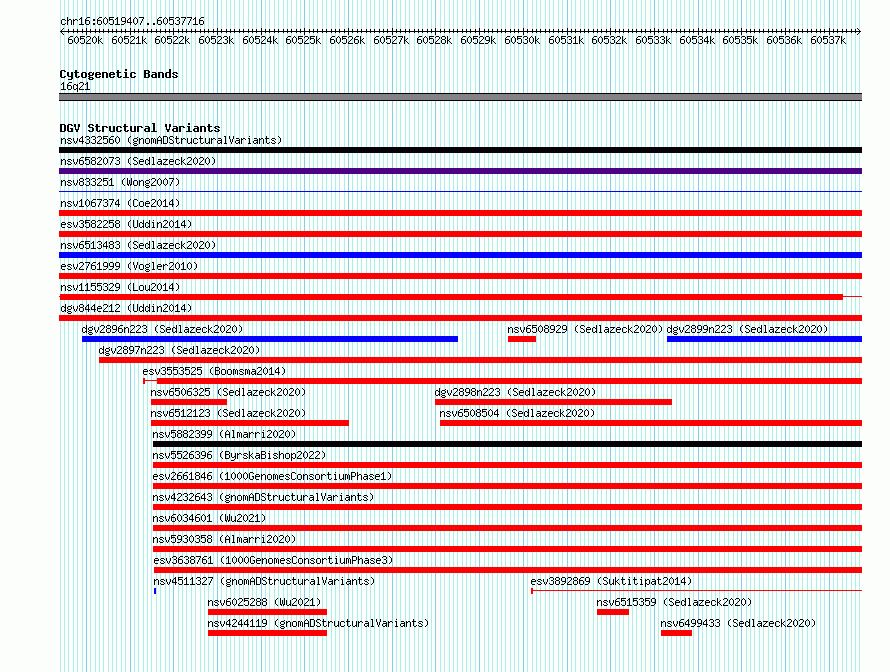This screenshot has height=672, width=890.
Task: Click esv3582258 (Uddin2014) variant label
Action: pos(126,224)
